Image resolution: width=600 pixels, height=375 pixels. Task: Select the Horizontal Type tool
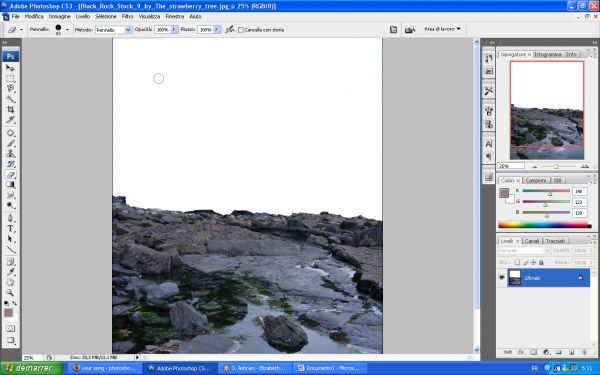(10, 229)
